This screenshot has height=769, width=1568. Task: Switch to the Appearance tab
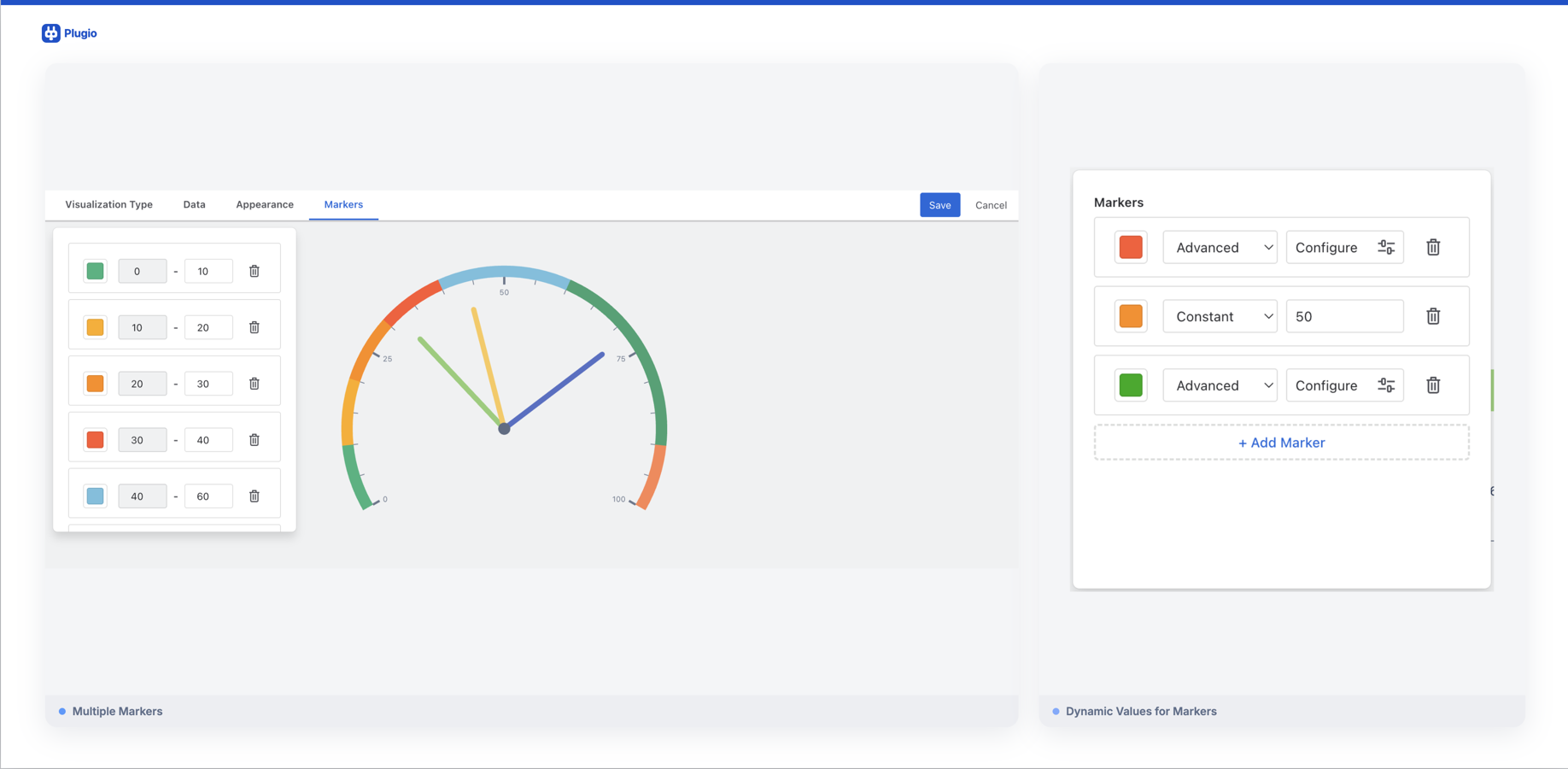click(265, 205)
